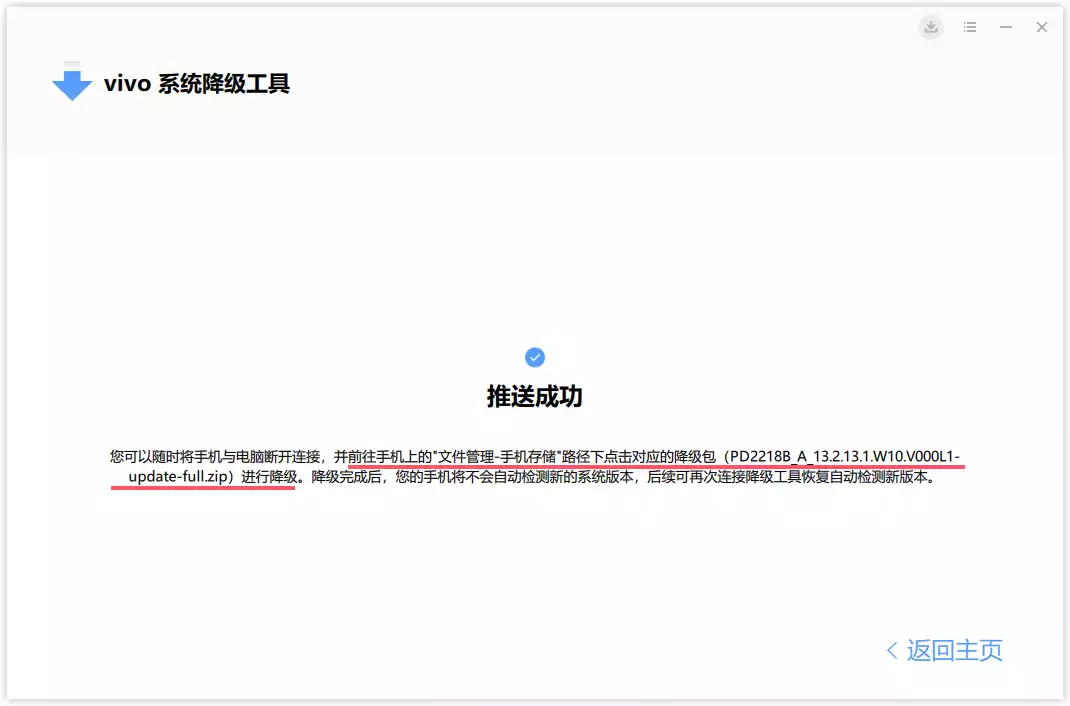Click the blue success checkmark icon

click(535, 357)
